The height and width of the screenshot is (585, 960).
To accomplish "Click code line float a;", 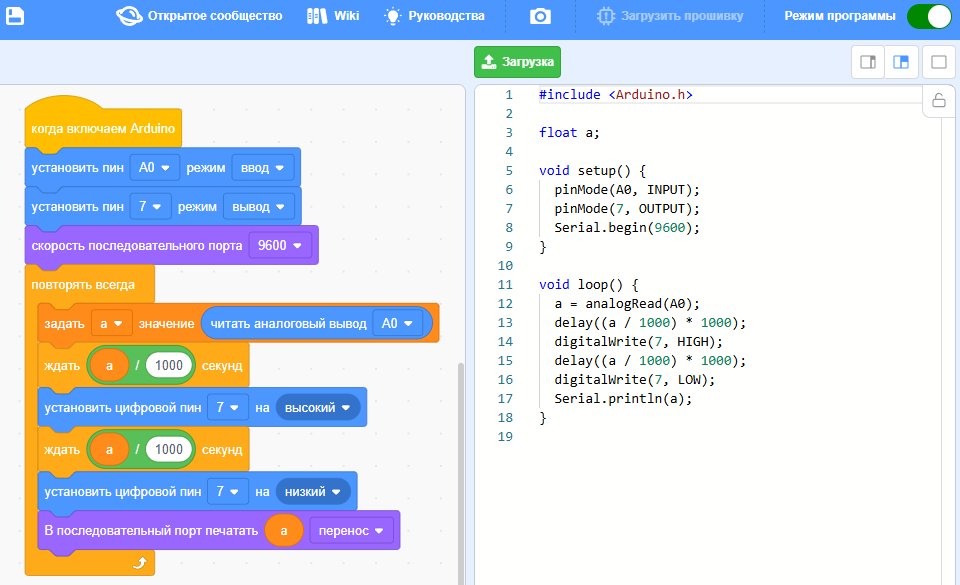I will click(x=569, y=132).
